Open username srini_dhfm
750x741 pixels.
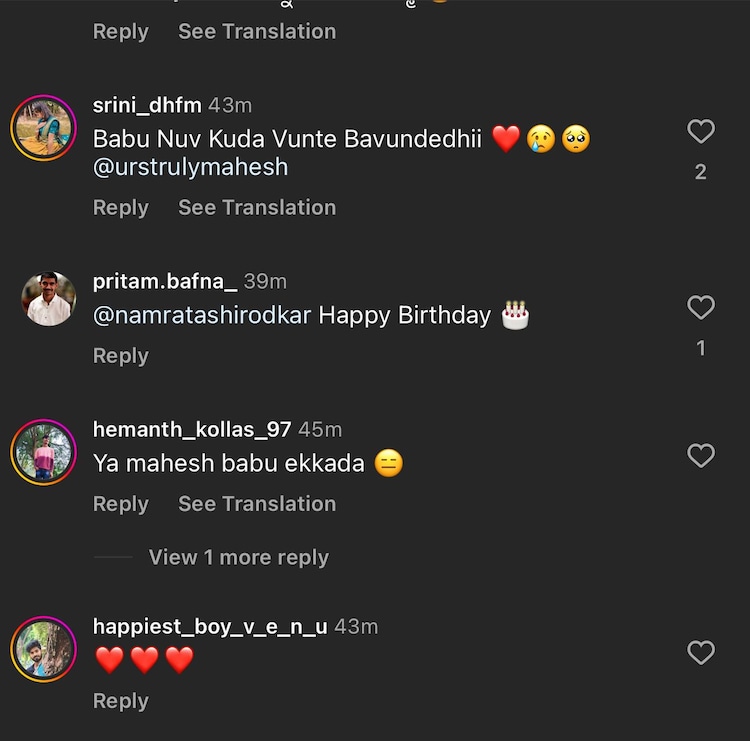coord(147,105)
